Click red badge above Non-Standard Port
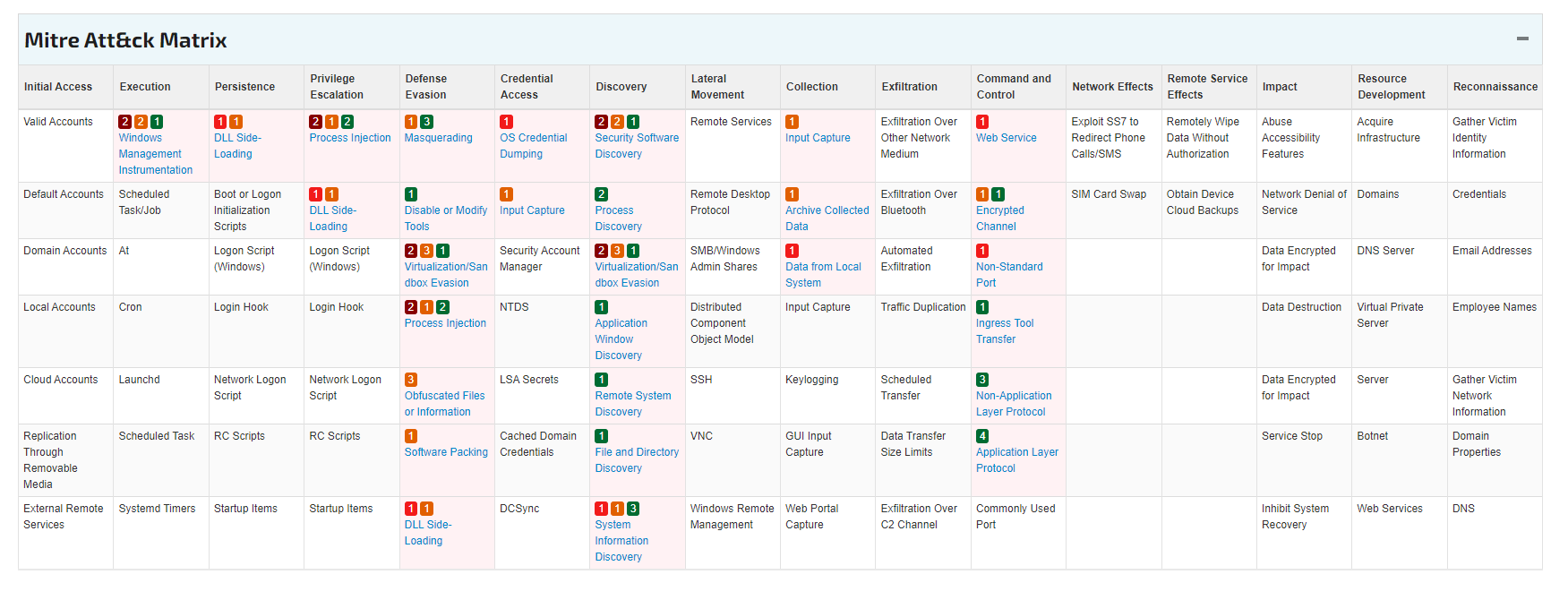This screenshot has height=600, width=1568. pyautogui.click(x=982, y=251)
